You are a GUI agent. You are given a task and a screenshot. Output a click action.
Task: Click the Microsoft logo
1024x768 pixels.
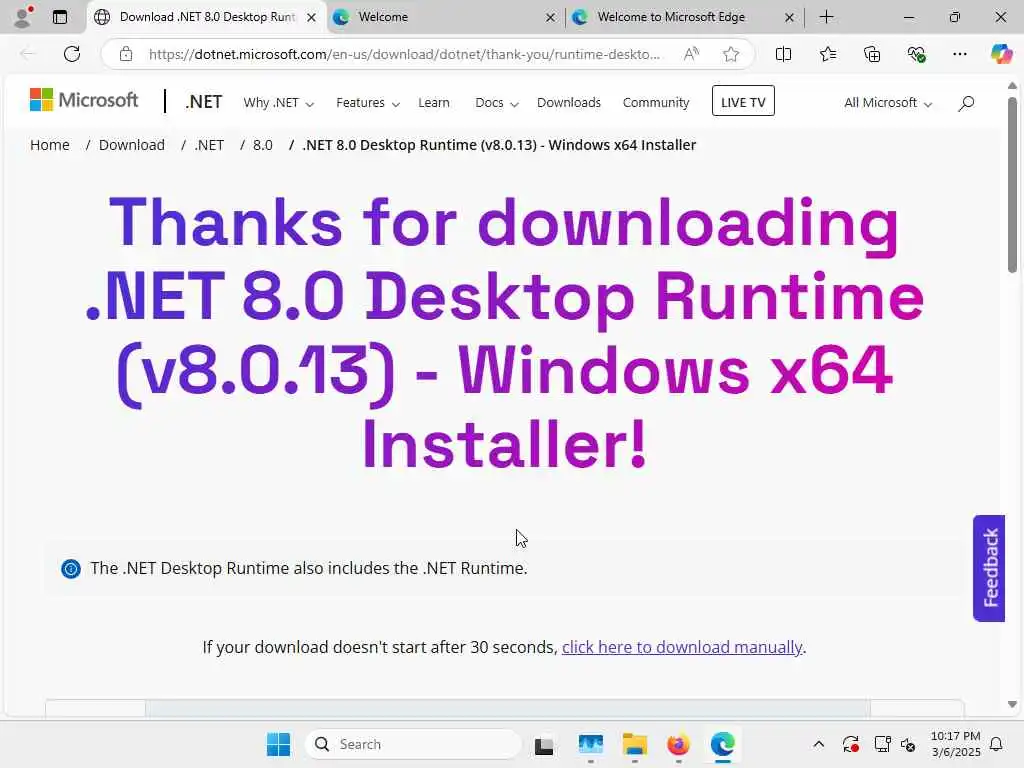tap(84, 101)
